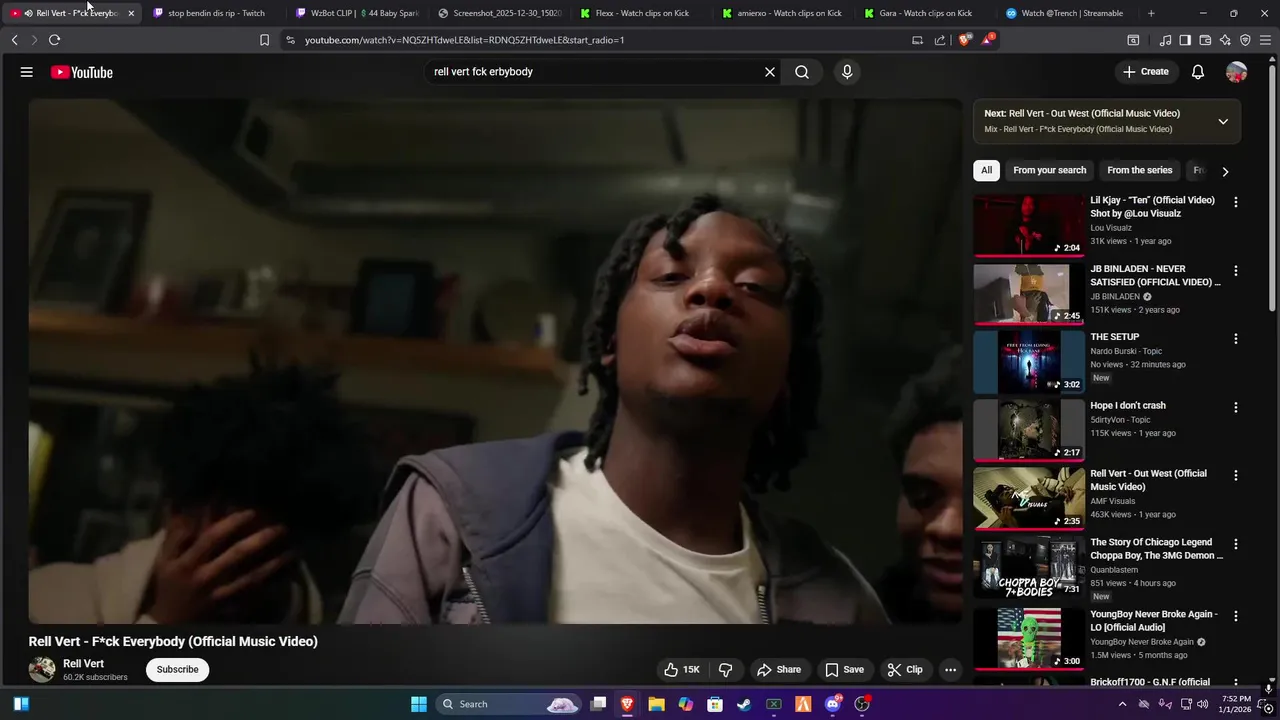Open Brave playlist music note icon
The width and height of the screenshot is (1280, 720).
tap(1165, 40)
